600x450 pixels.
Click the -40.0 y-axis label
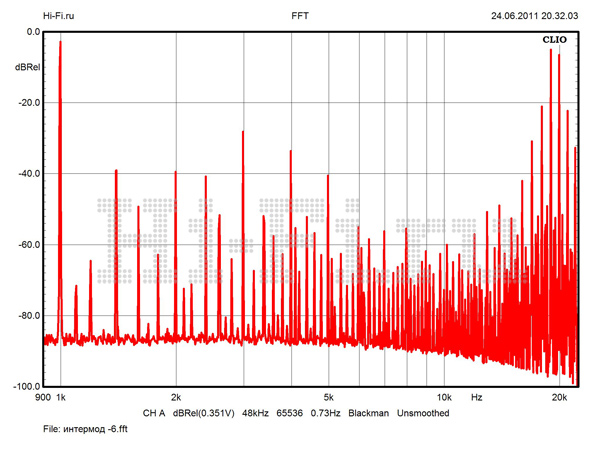tap(28, 174)
